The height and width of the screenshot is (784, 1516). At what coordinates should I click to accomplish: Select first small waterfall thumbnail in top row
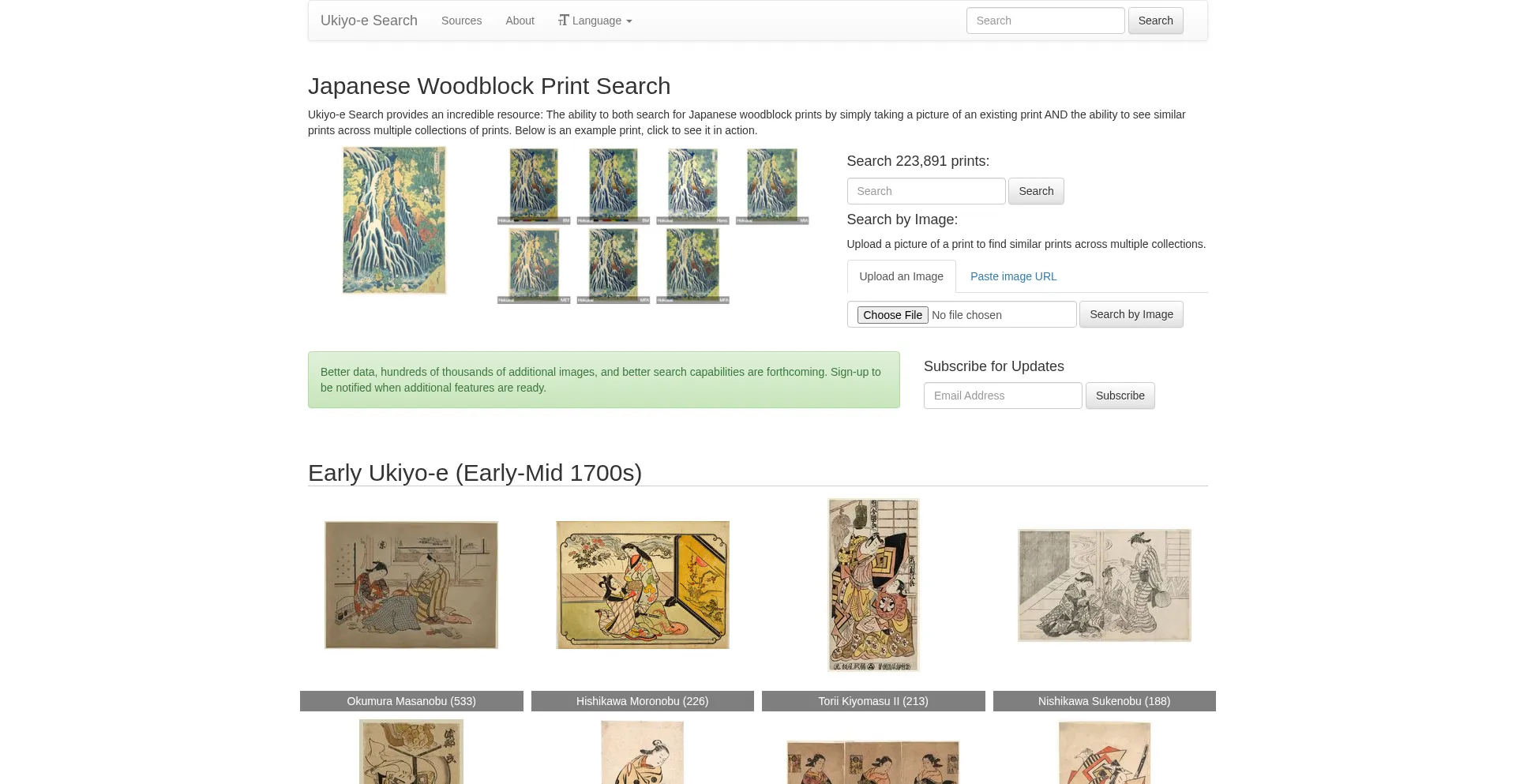tap(534, 186)
